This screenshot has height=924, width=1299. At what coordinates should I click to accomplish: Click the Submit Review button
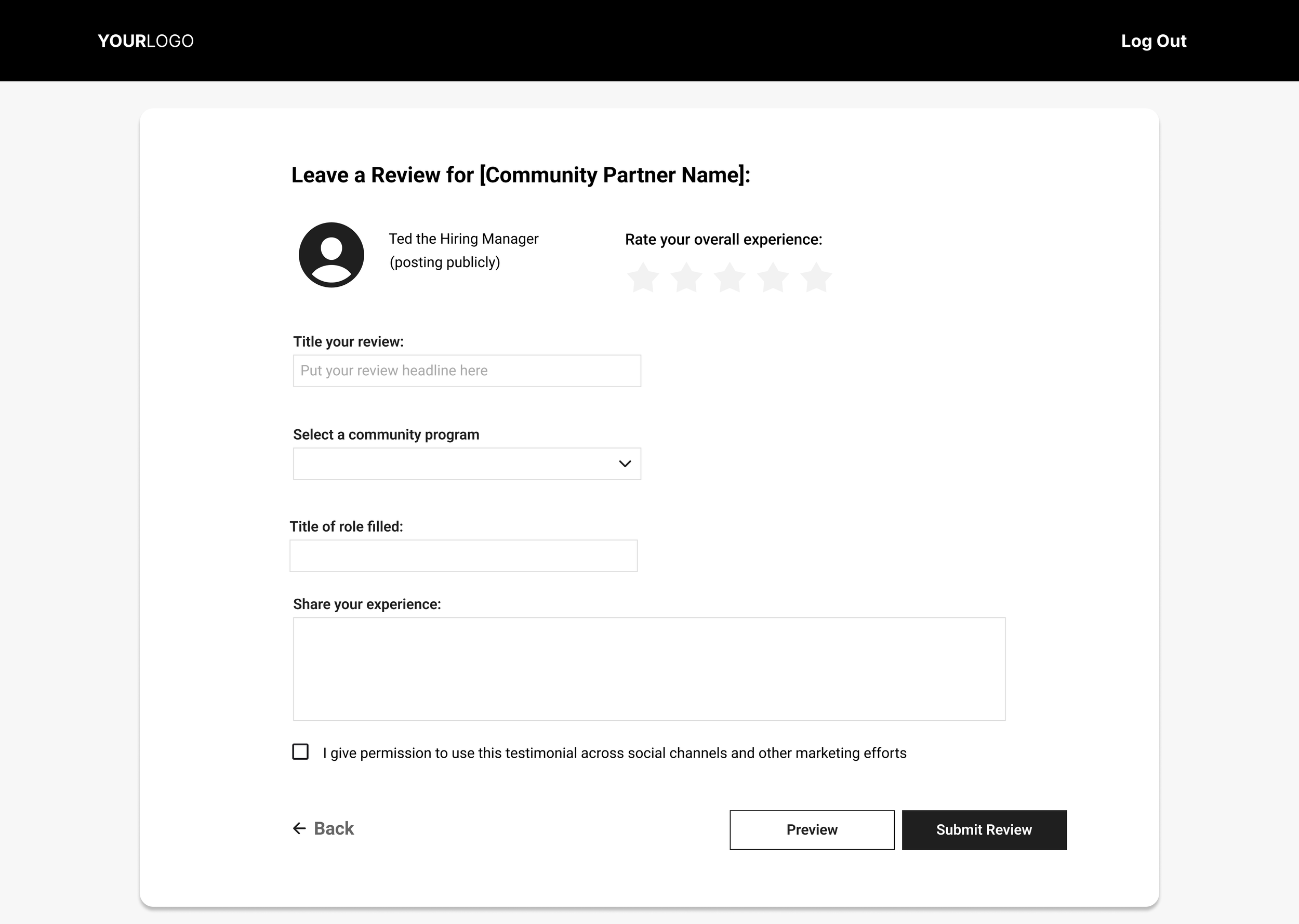click(984, 829)
